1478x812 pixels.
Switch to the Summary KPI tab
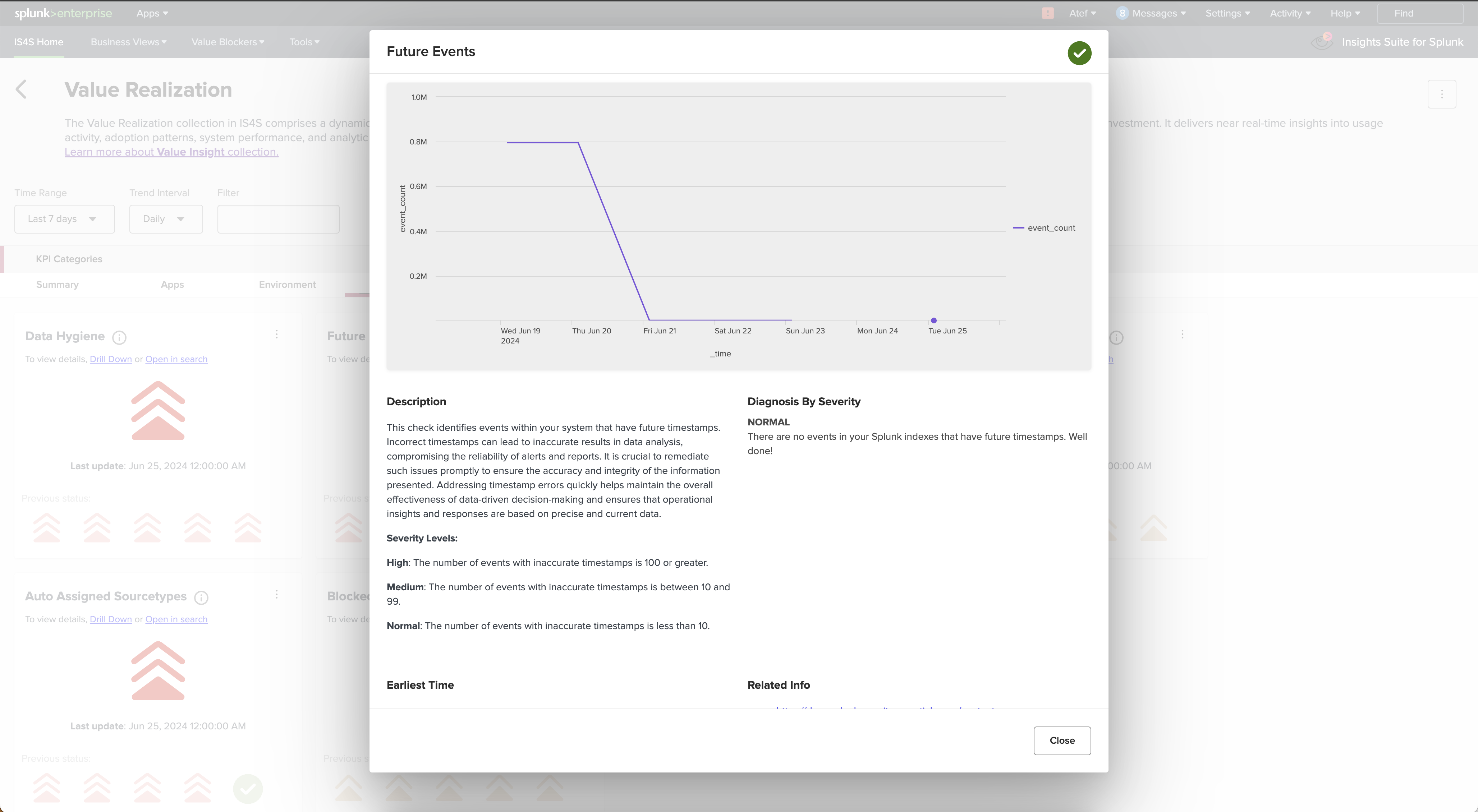pos(58,285)
